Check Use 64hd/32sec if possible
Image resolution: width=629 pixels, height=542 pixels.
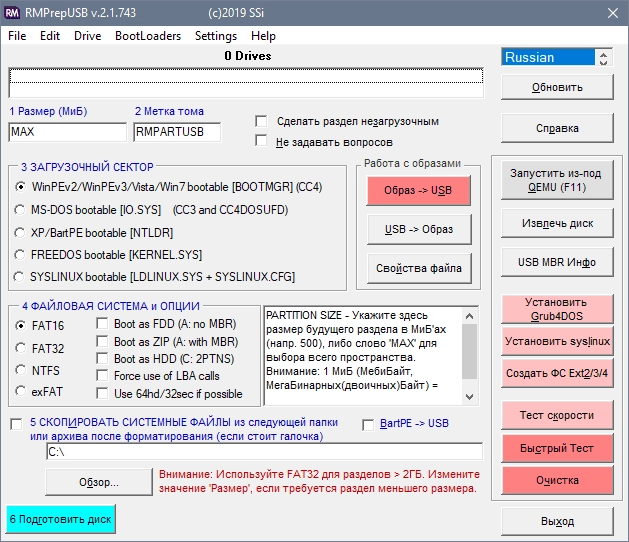tap(102, 394)
